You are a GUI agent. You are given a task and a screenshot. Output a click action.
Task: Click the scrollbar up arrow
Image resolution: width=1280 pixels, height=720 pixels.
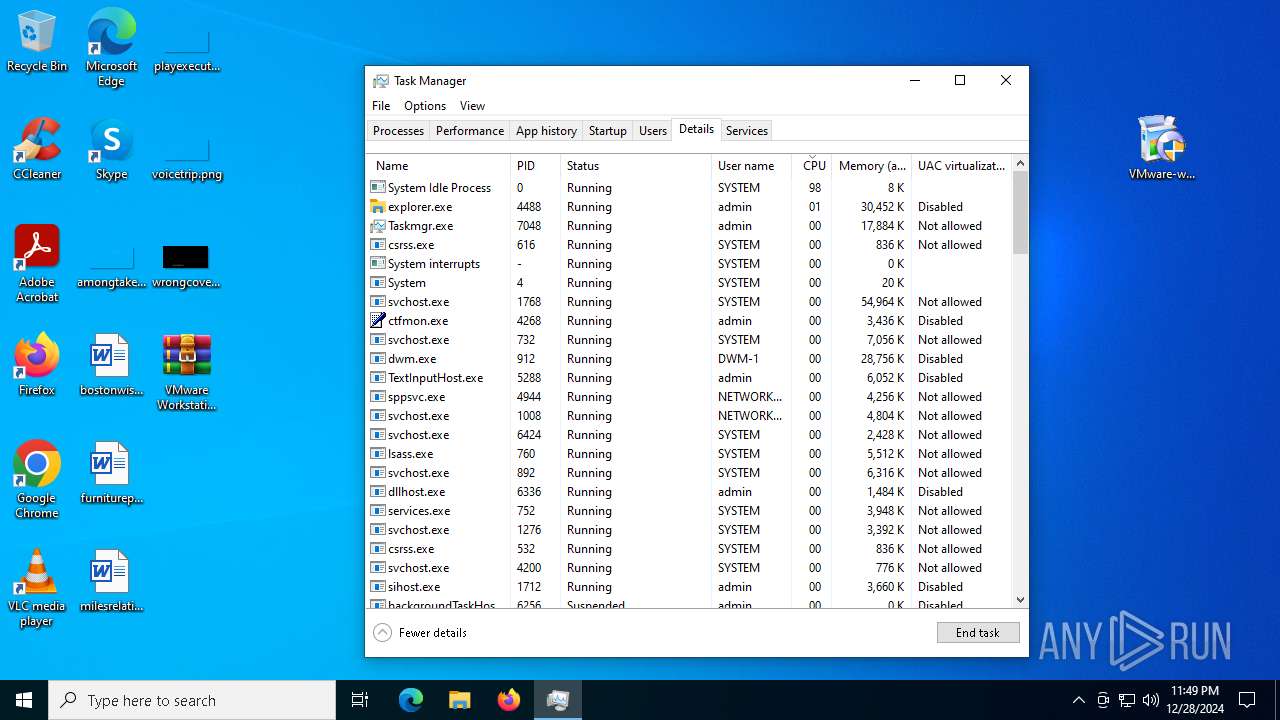click(x=1020, y=163)
